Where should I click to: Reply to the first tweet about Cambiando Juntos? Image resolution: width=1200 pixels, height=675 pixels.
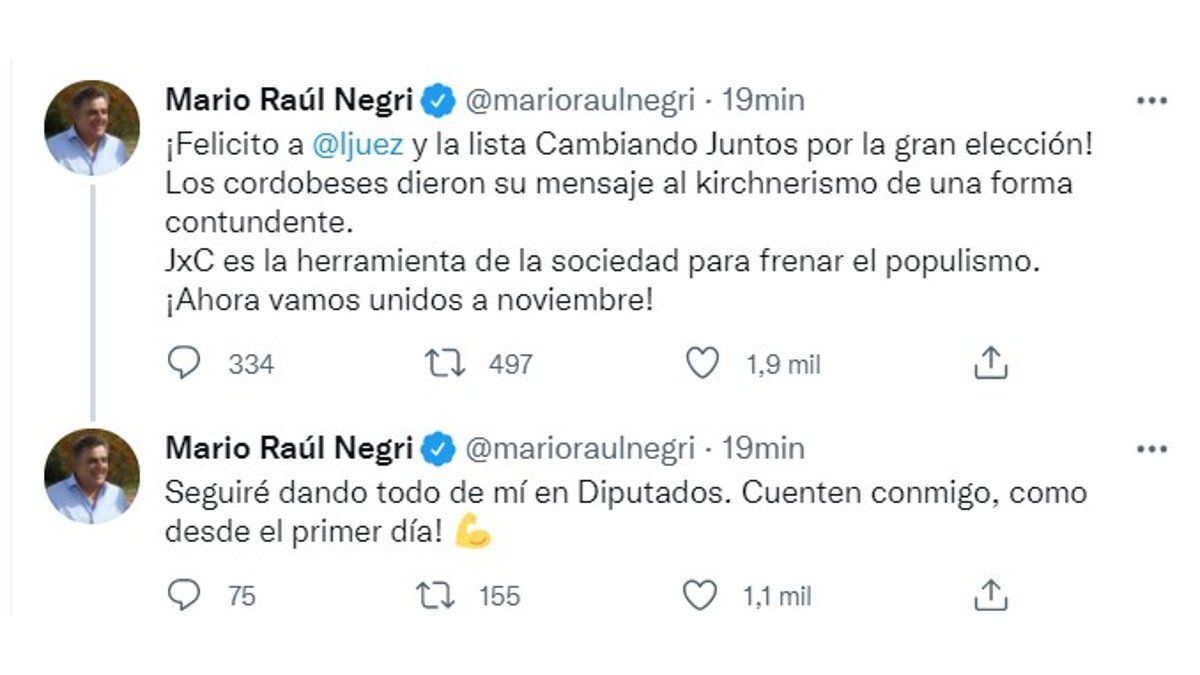pyautogui.click(x=184, y=364)
